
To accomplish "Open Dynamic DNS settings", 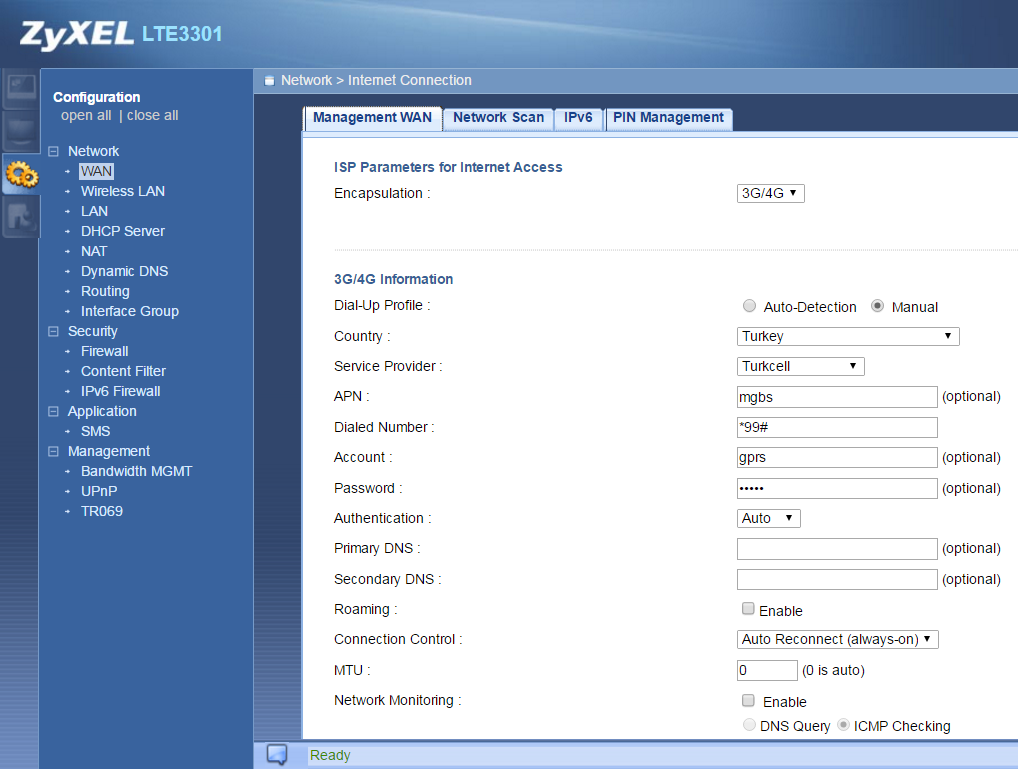I will tap(124, 271).
